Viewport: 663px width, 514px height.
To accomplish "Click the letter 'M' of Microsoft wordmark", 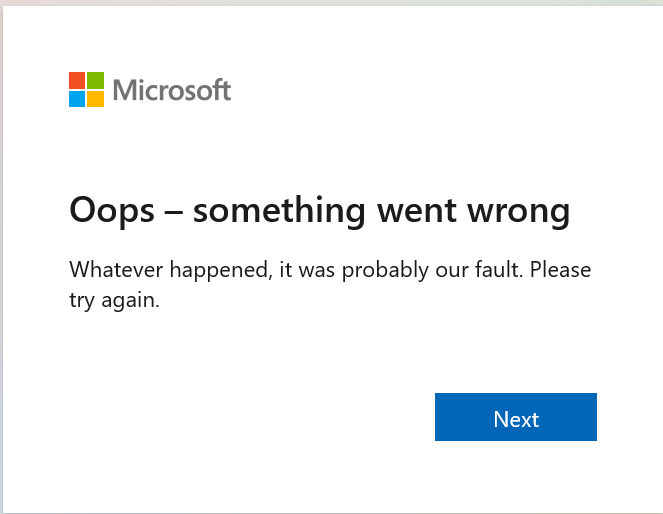I will (124, 90).
